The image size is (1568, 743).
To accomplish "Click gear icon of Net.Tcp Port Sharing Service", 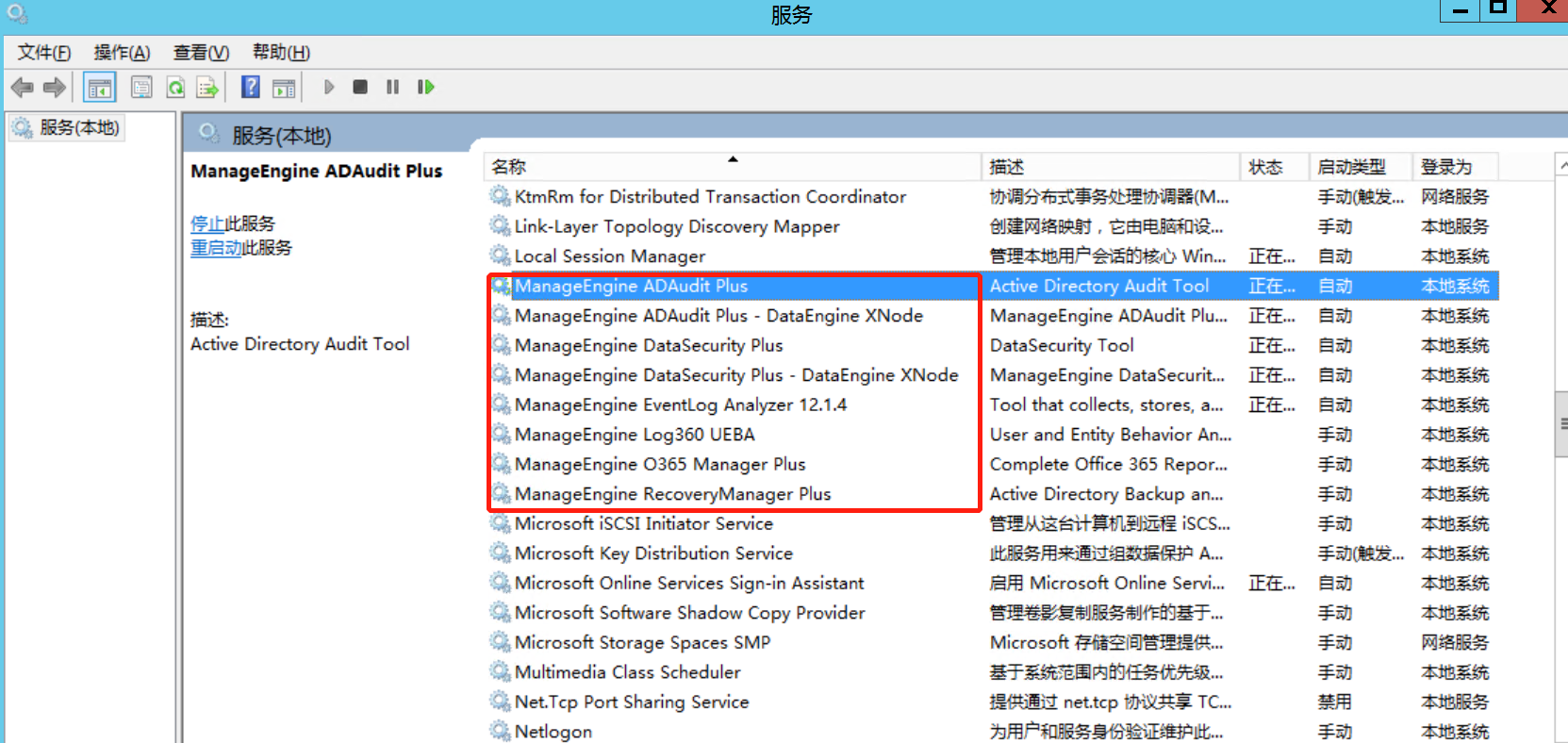I will (500, 702).
